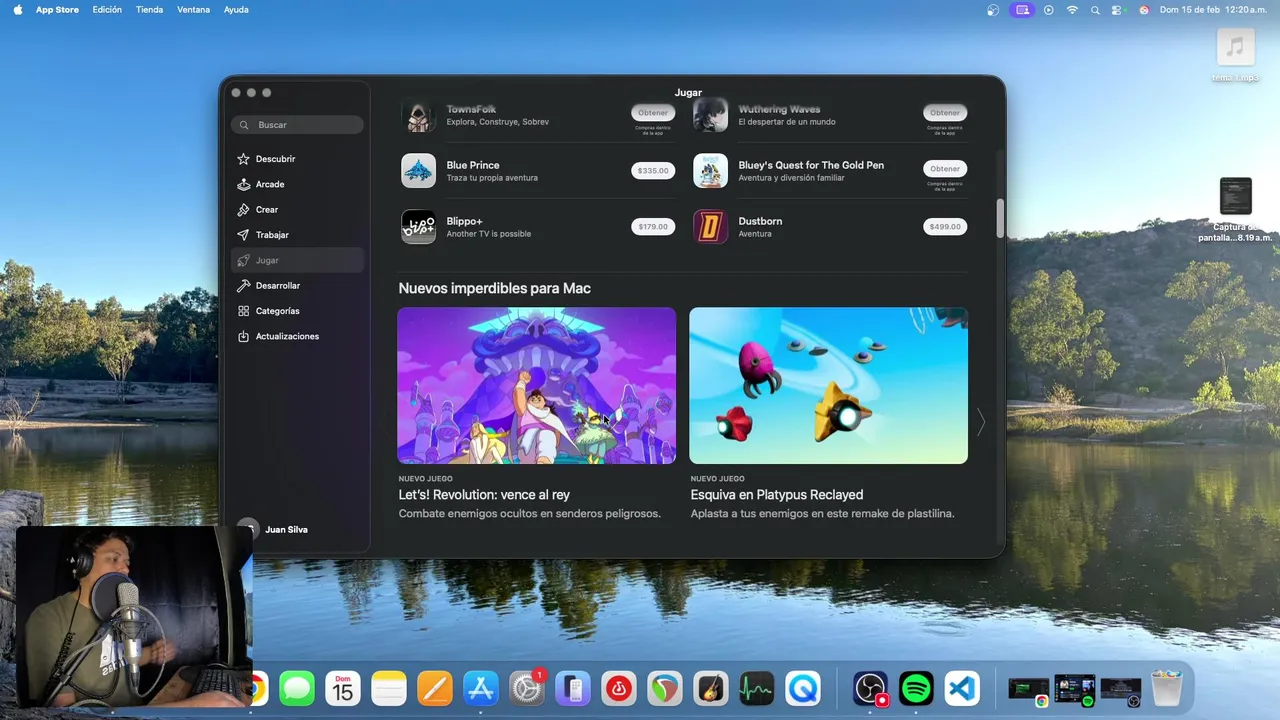
Task: Open Spotify in the Dock
Action: point(916,688)
